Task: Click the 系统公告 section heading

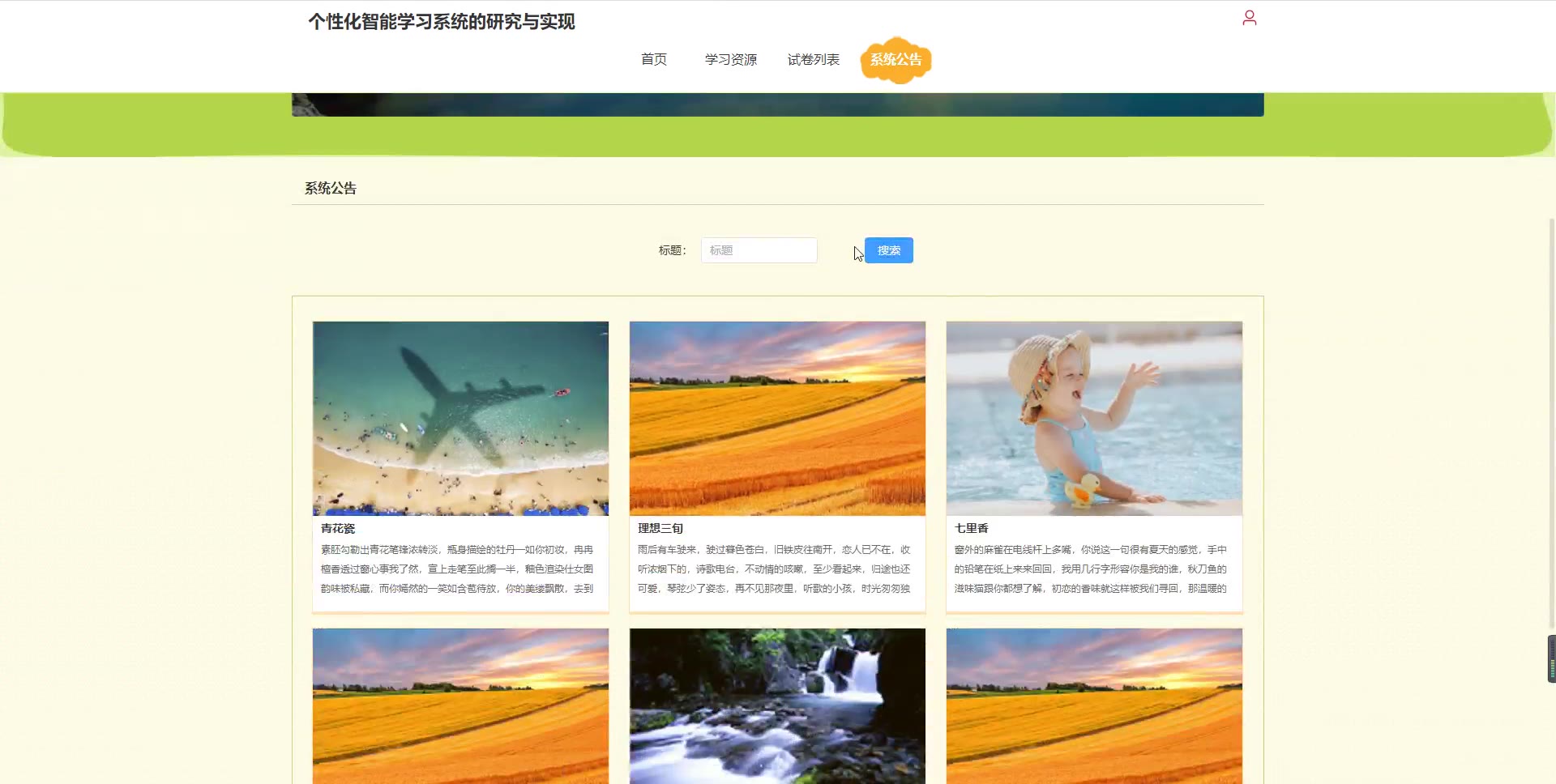Action: (x=331, y=188)
